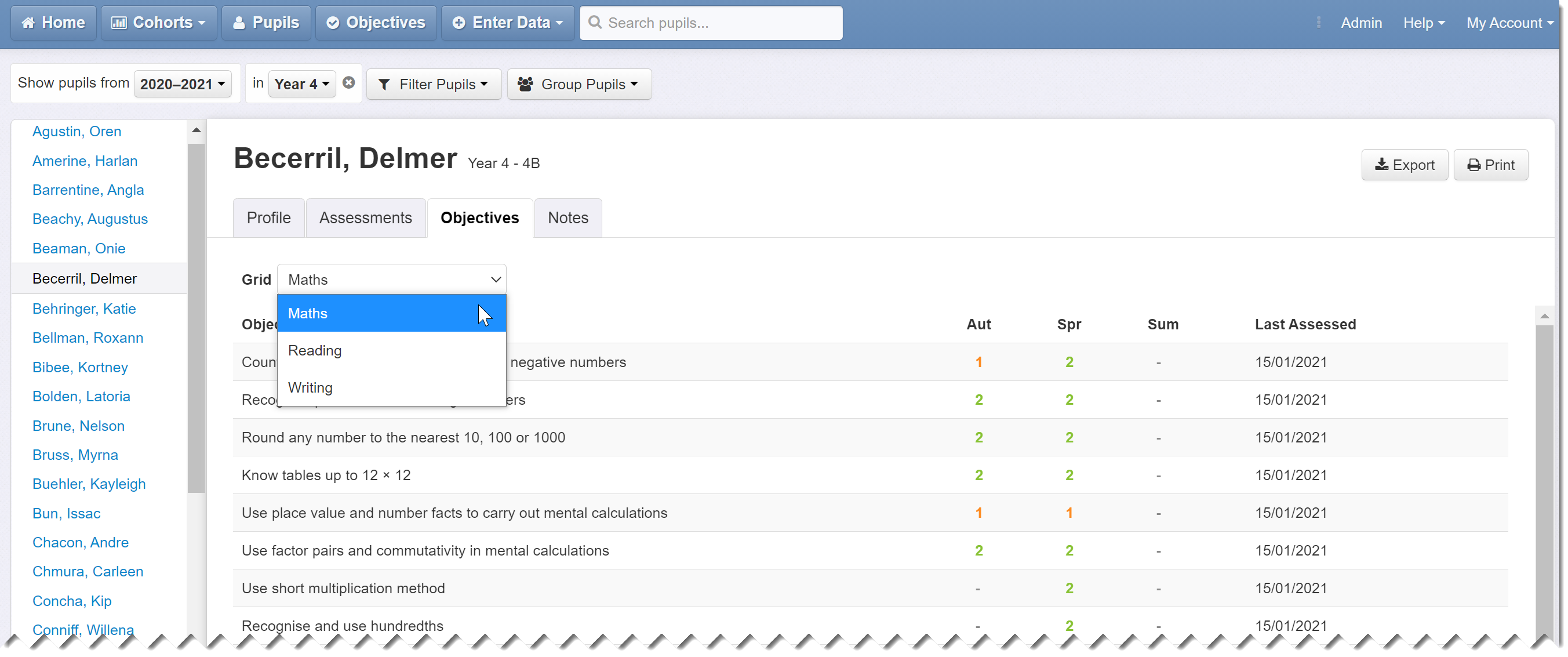The width and height of the screenshot is (1568, 657).
Task: Select pupil Barrentine, Angla
Action: 88,190
